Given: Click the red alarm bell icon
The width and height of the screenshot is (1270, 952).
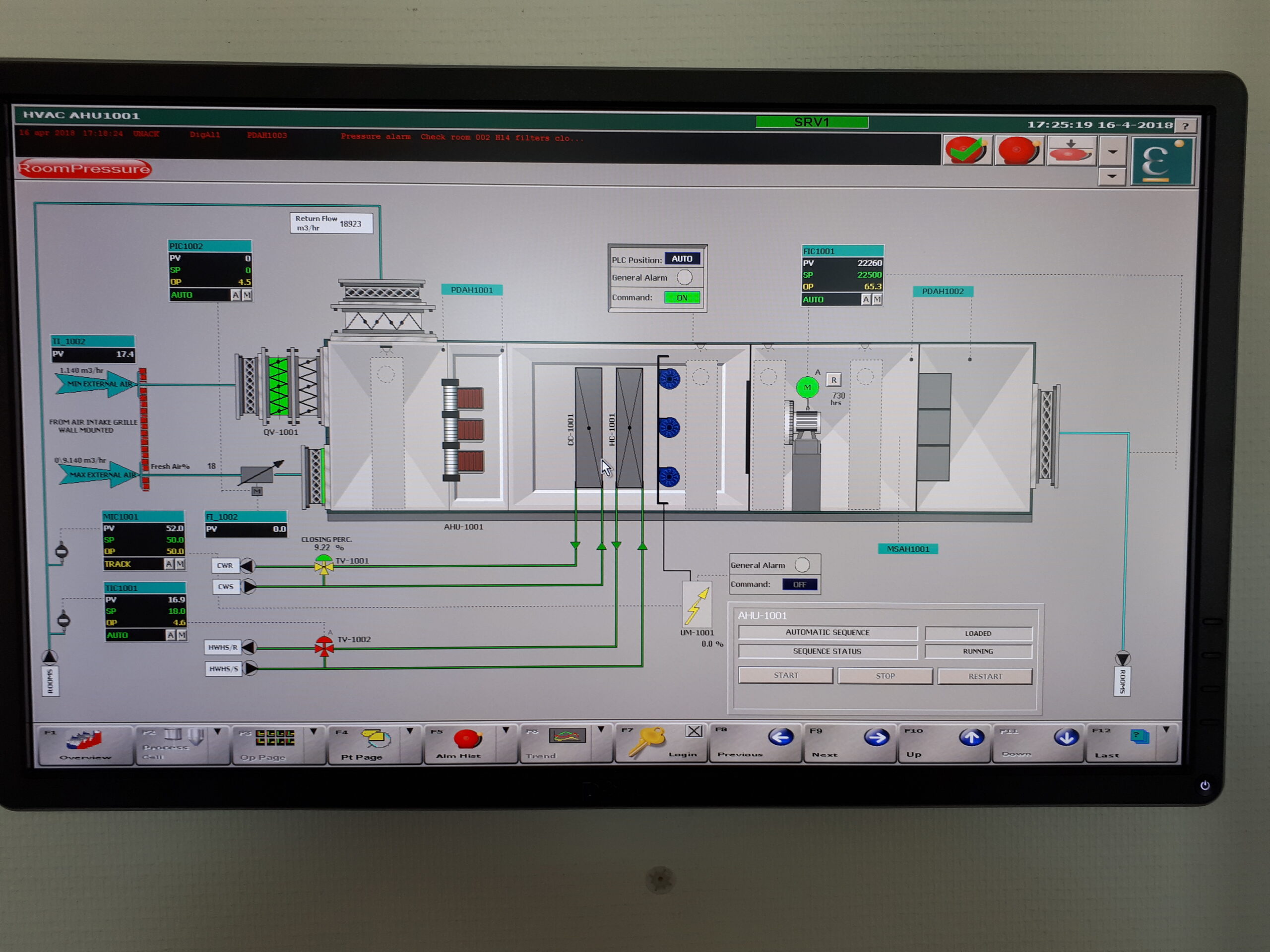Looking at the screenshot, I should pos(1019,152).
